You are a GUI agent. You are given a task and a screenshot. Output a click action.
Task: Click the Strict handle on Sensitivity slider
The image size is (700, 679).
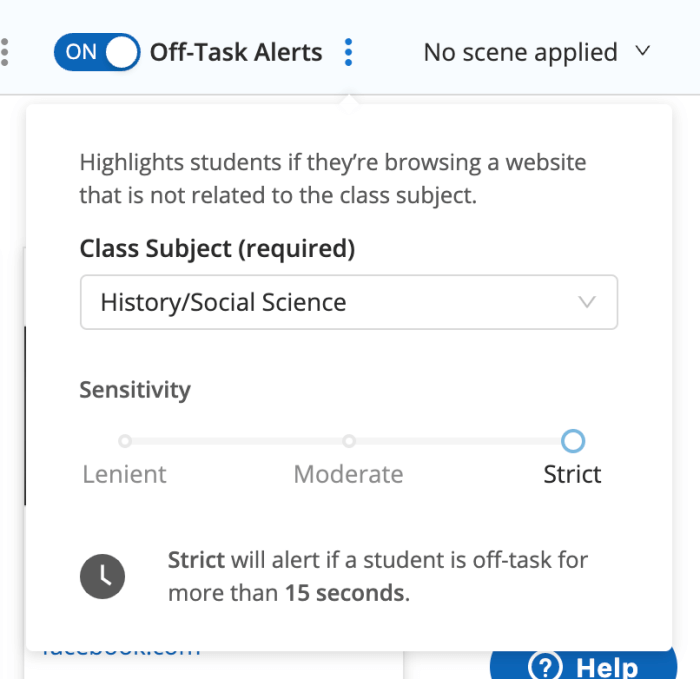click(x=573, y=441)
